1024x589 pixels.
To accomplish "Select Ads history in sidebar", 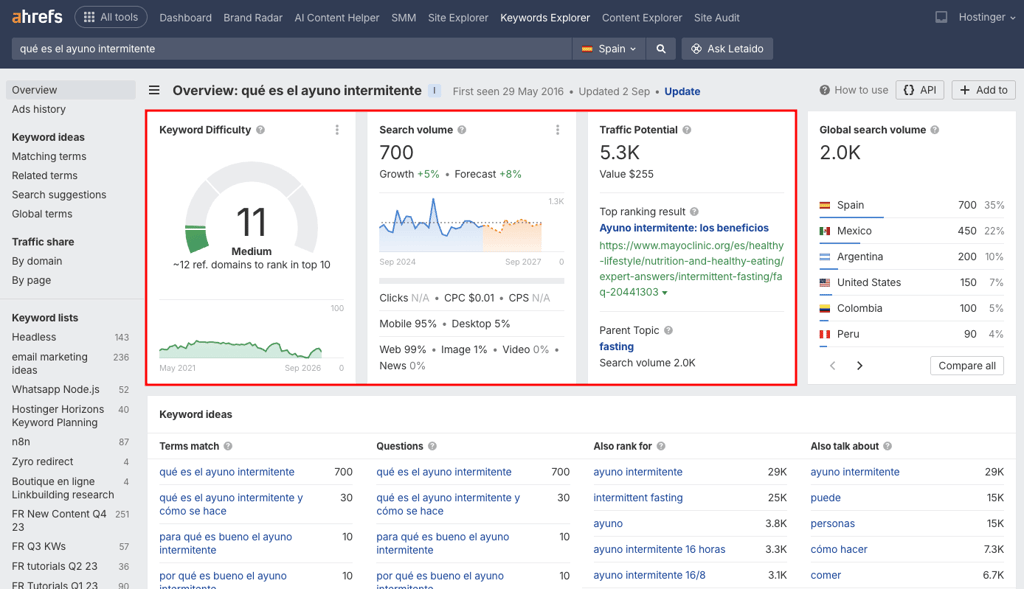I will click(39, 109).
